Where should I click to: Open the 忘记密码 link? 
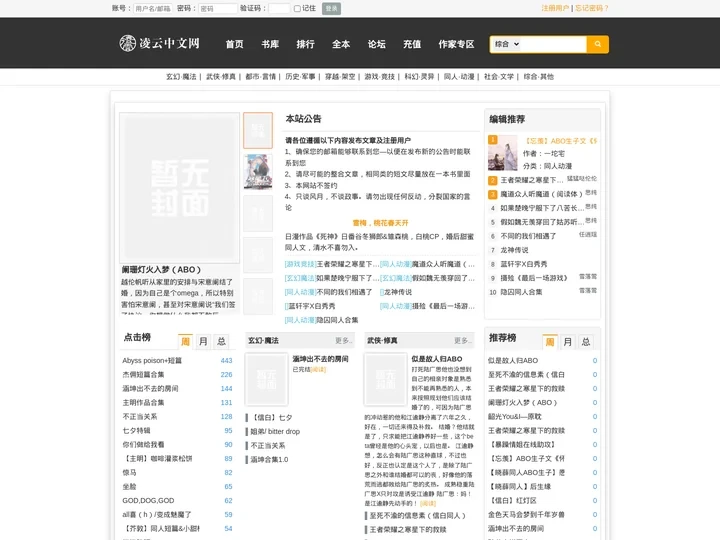tap(591, 8)
